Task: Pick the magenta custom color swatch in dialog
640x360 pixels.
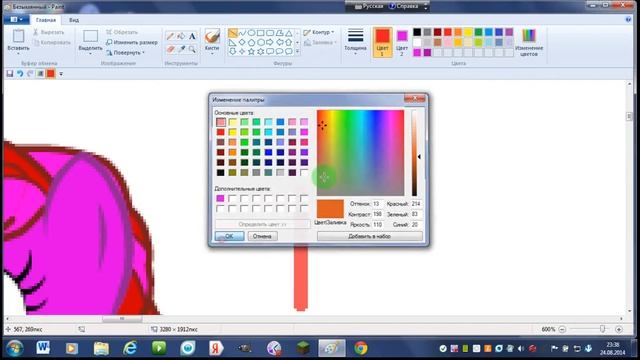Action: (x=220, y=198)
